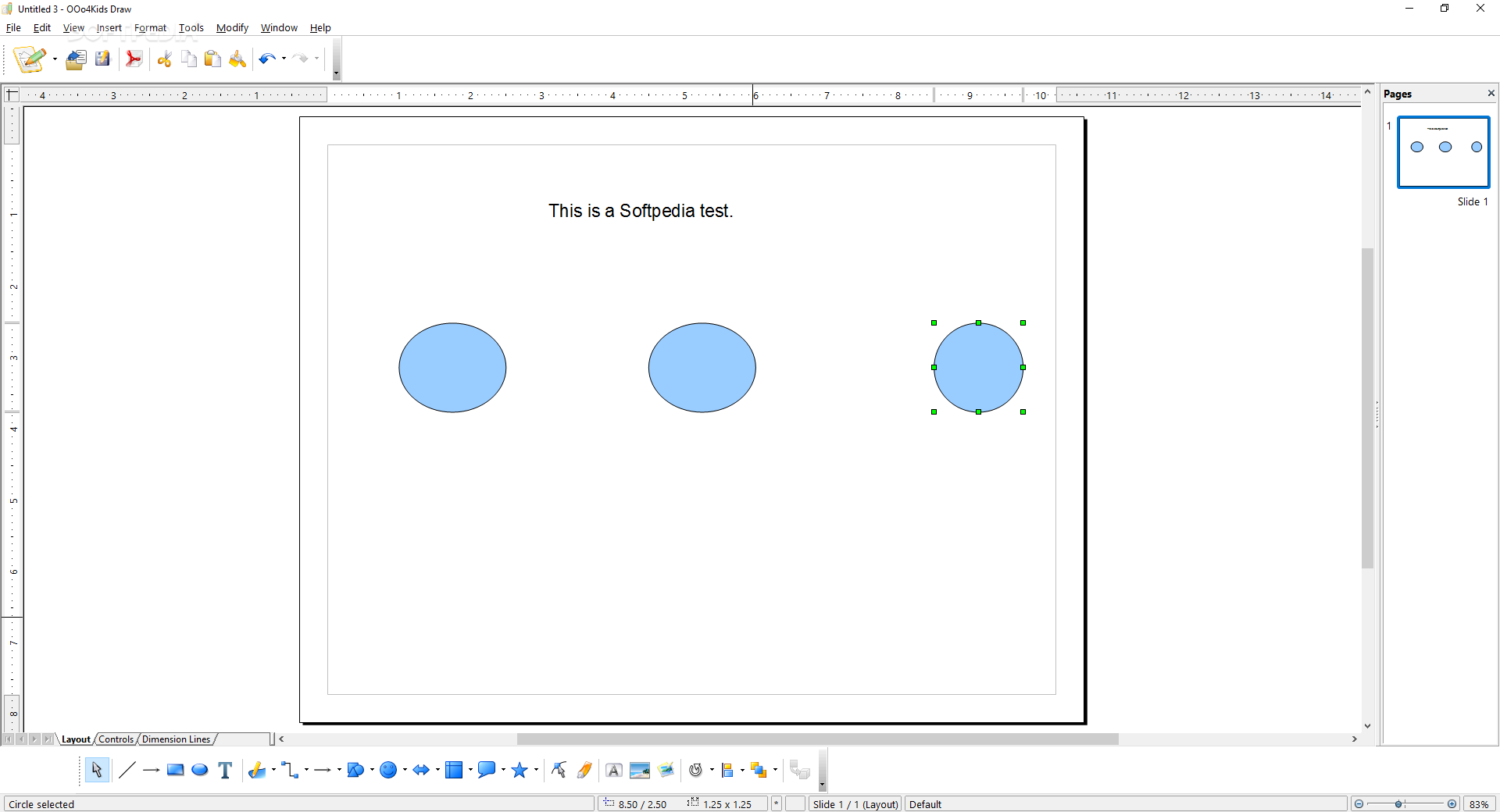This screenshot has width=1500, height=812.
Task: Expand the Undo history dropdown arrow
Action: tap(284, 59)
